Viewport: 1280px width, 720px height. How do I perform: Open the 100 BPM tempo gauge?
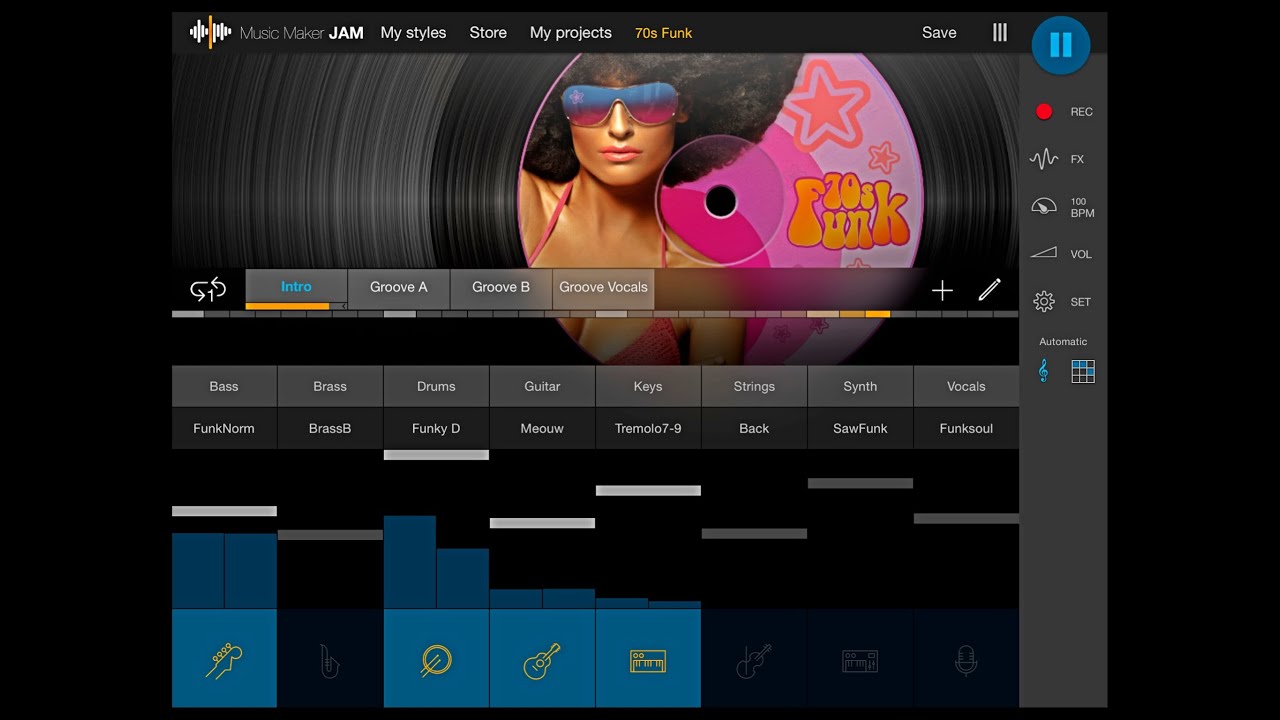click(1044, 207)
